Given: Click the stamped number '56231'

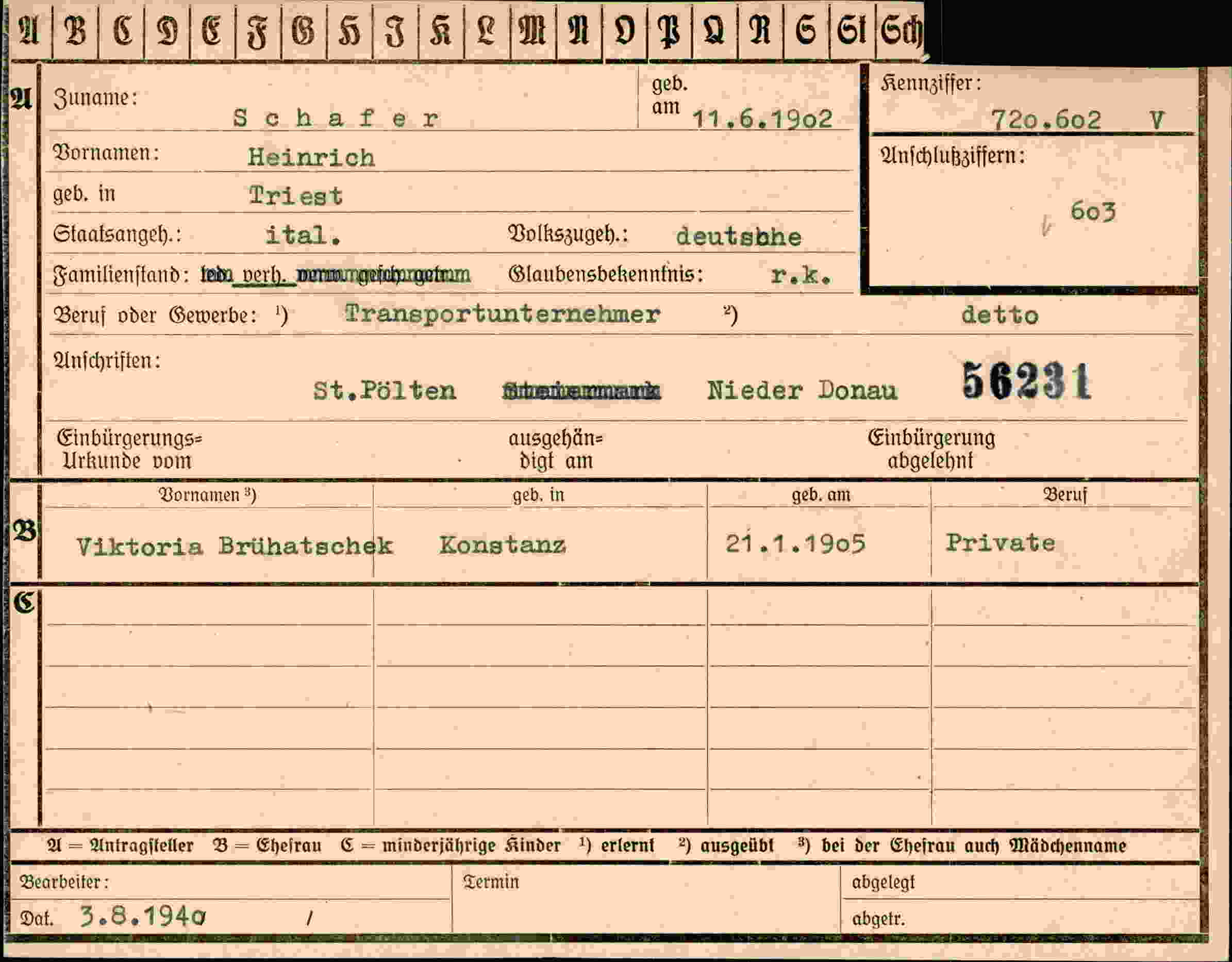Looking at the screenshot, I should (1026, 382).
